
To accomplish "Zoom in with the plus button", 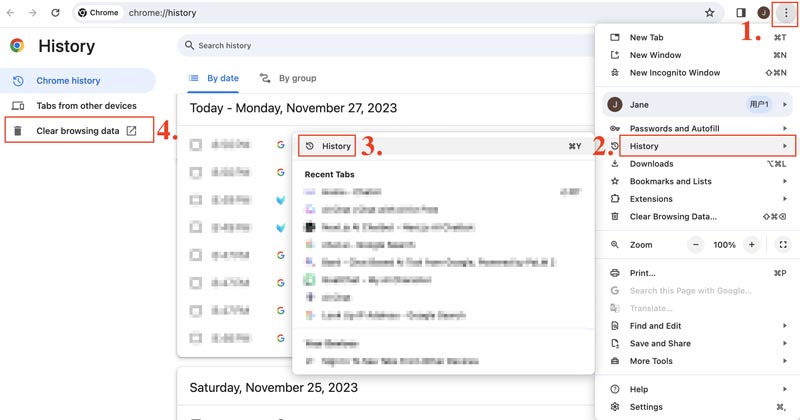I will pyautogui.click(x=751, y=245).
